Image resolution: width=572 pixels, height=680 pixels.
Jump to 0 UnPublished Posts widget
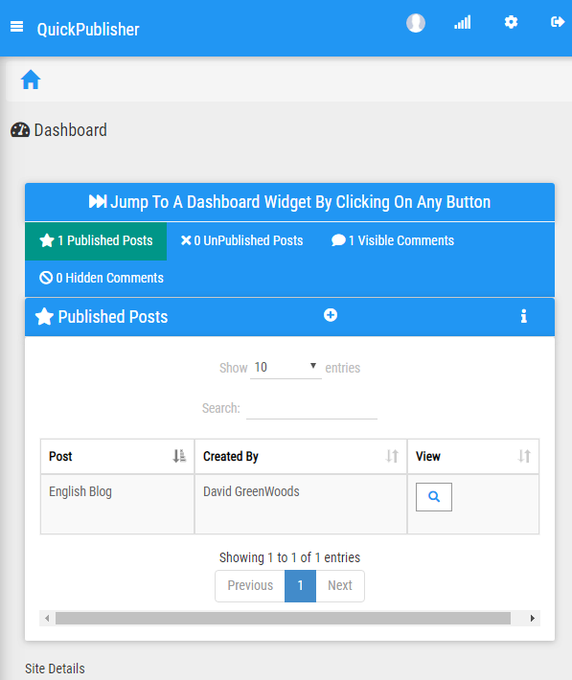(242, 241)
